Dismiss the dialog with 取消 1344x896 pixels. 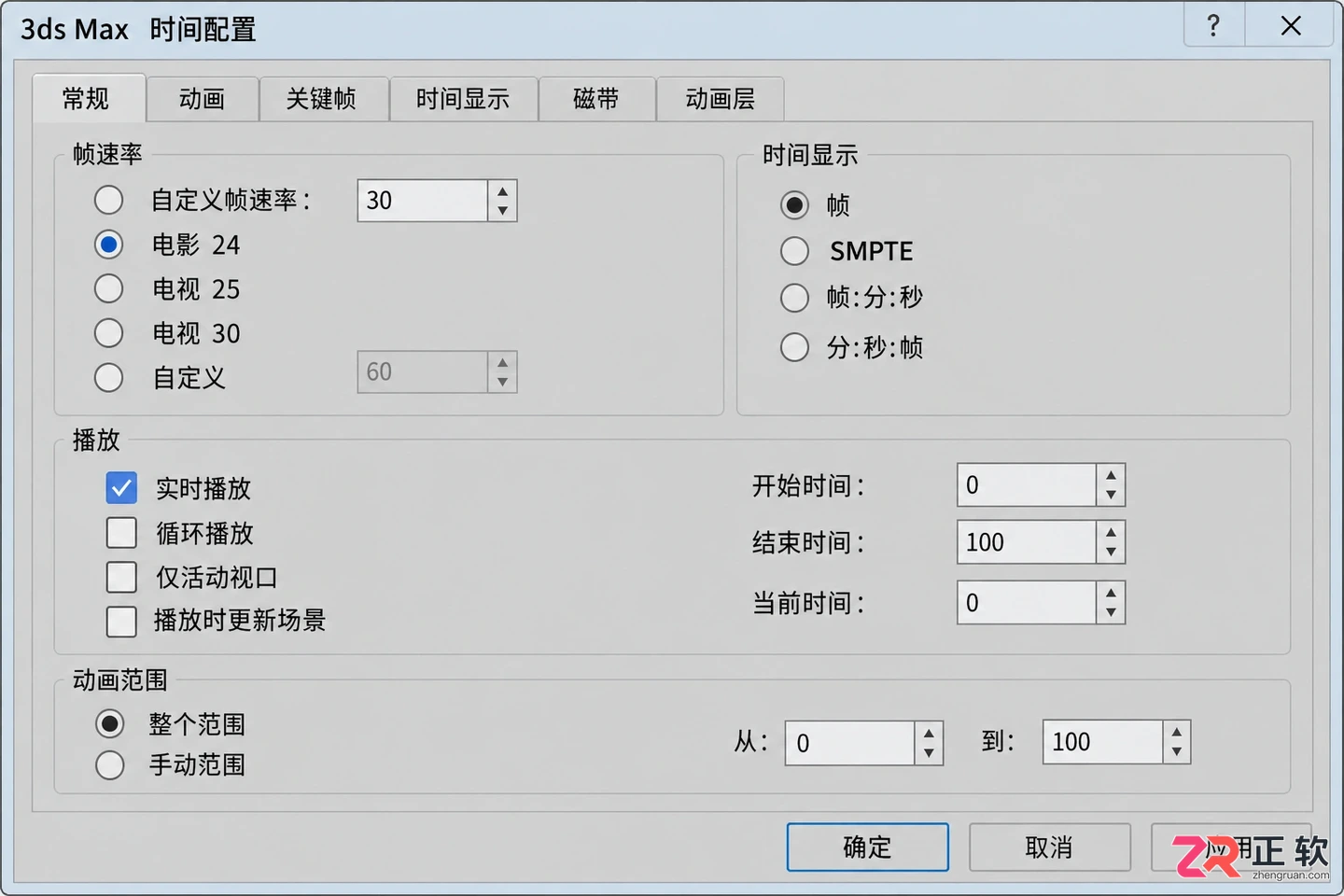(x=1050, y=847)
